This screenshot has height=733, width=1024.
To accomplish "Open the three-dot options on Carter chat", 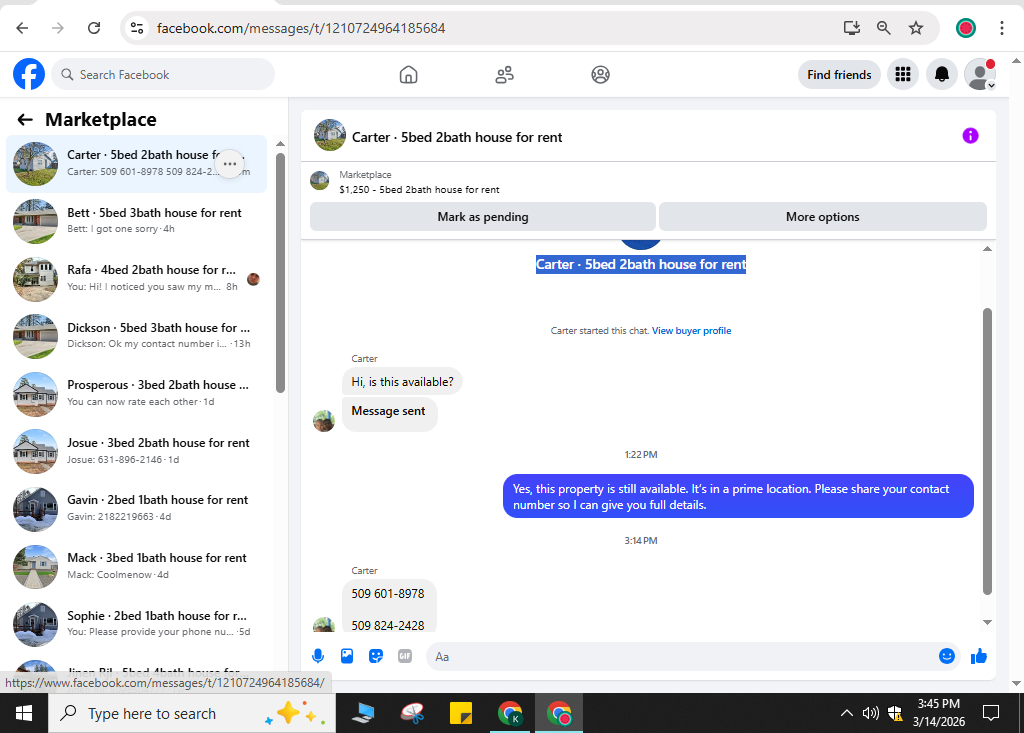I will pyautogui.click(x=230, y=164).
